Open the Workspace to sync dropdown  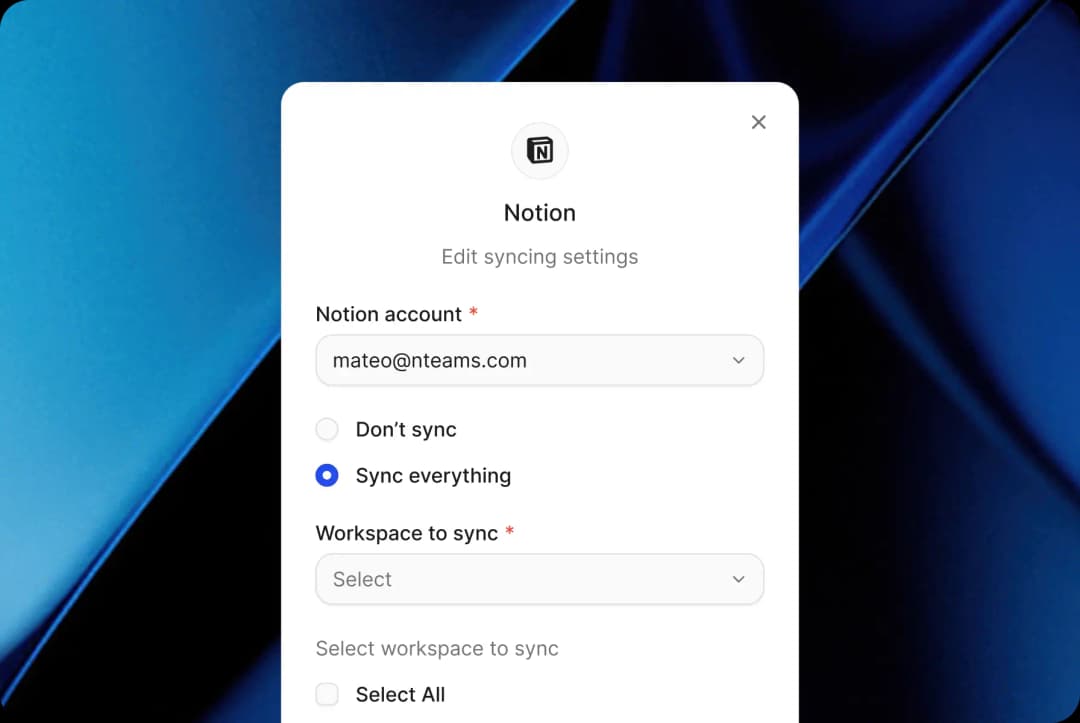[539, 579]
